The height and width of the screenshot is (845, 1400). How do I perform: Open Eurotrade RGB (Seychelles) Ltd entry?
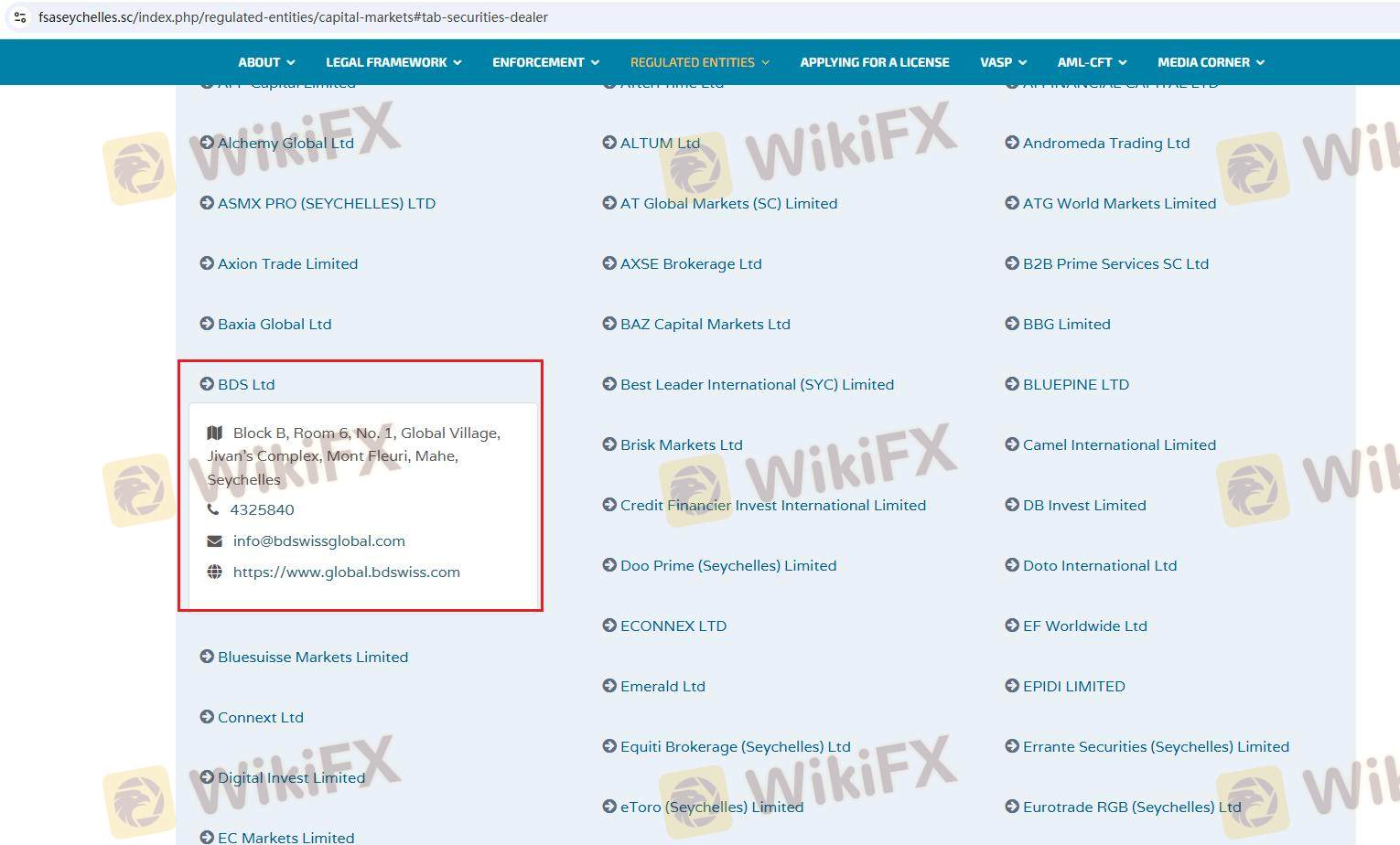[1132, 807]
